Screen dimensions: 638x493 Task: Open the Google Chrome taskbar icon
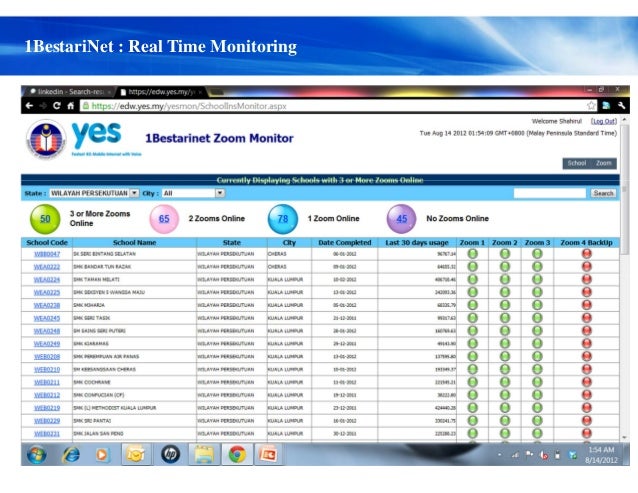(237, 454)
